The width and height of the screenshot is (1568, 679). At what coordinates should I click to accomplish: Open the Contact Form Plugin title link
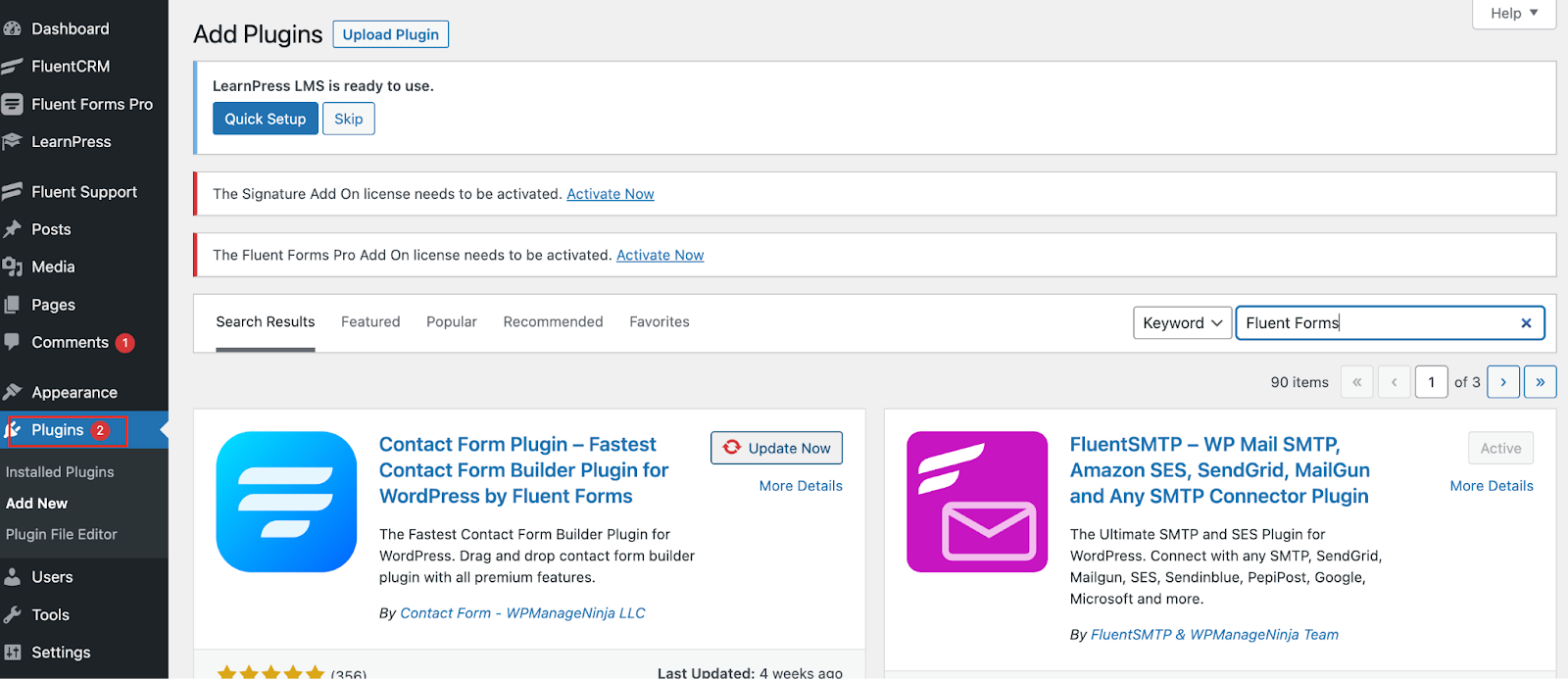click(524, 470)
